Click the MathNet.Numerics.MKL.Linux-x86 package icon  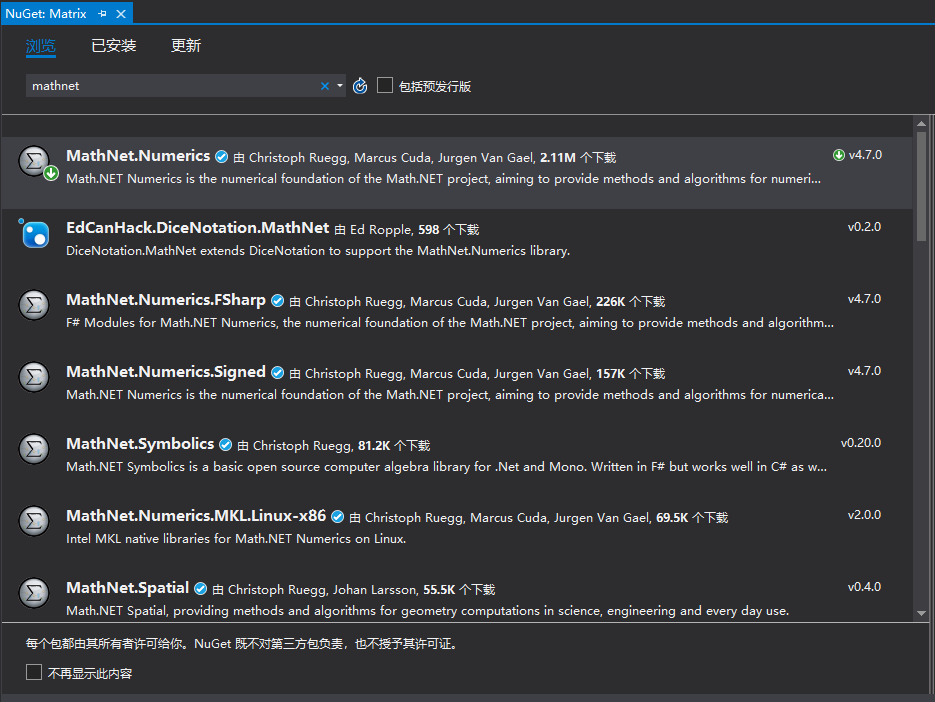(33, 521)
